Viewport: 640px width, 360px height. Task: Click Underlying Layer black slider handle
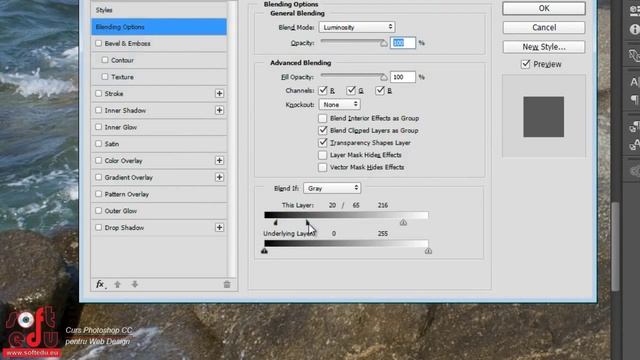point(264,251)
